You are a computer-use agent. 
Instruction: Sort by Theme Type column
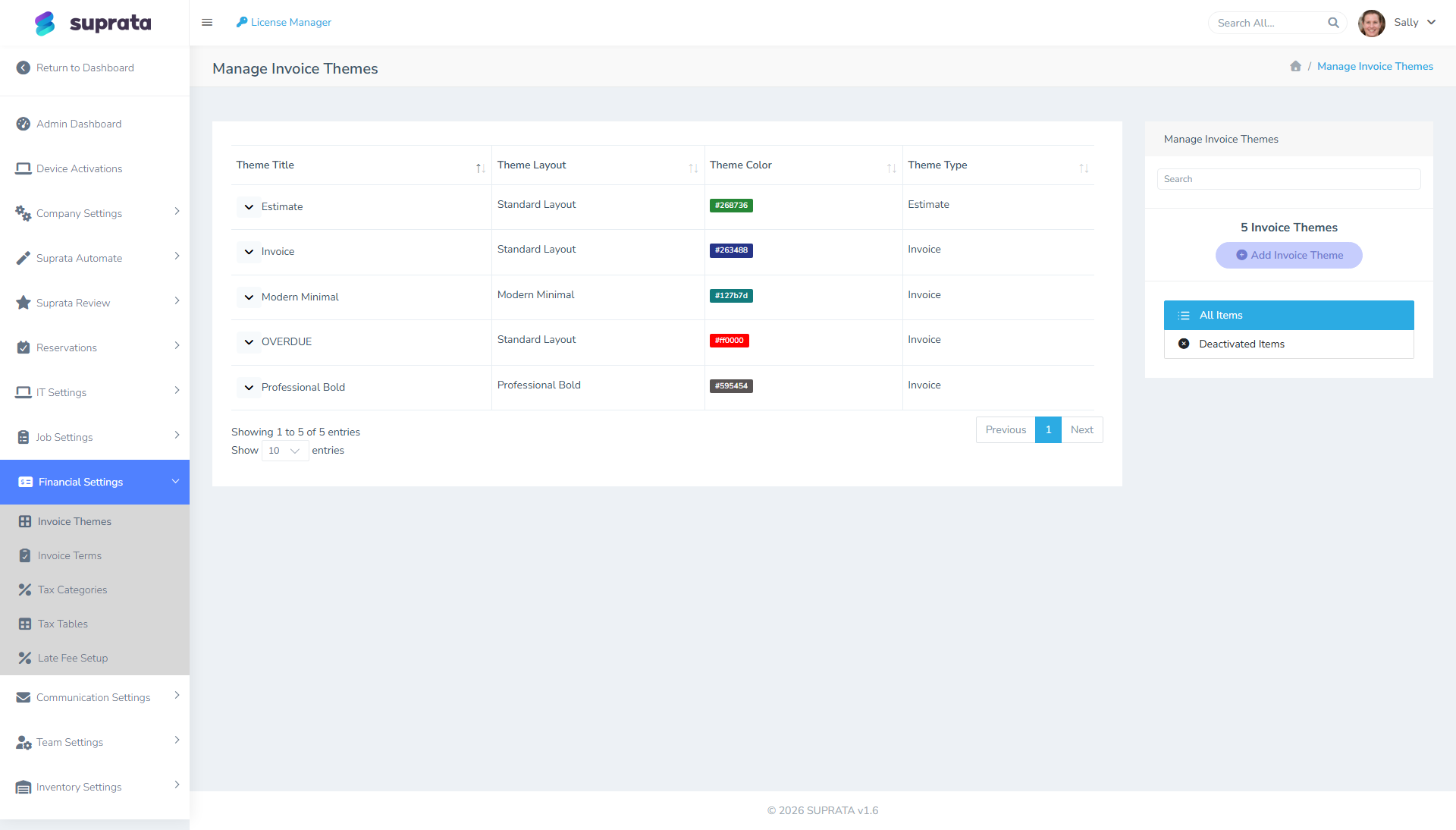pyautogui.click(x=998, y=165)
